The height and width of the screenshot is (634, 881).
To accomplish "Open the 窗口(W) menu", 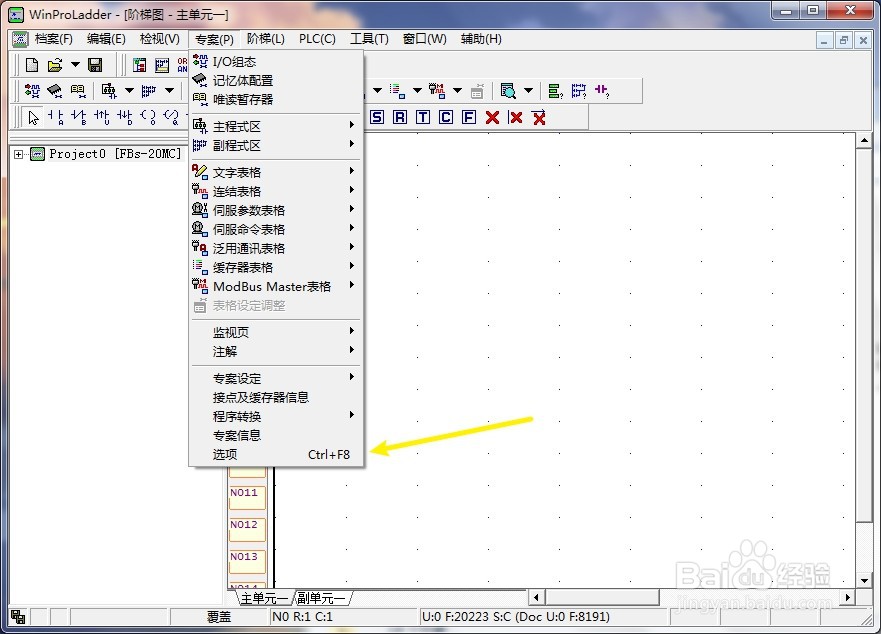I will [425, 39].
